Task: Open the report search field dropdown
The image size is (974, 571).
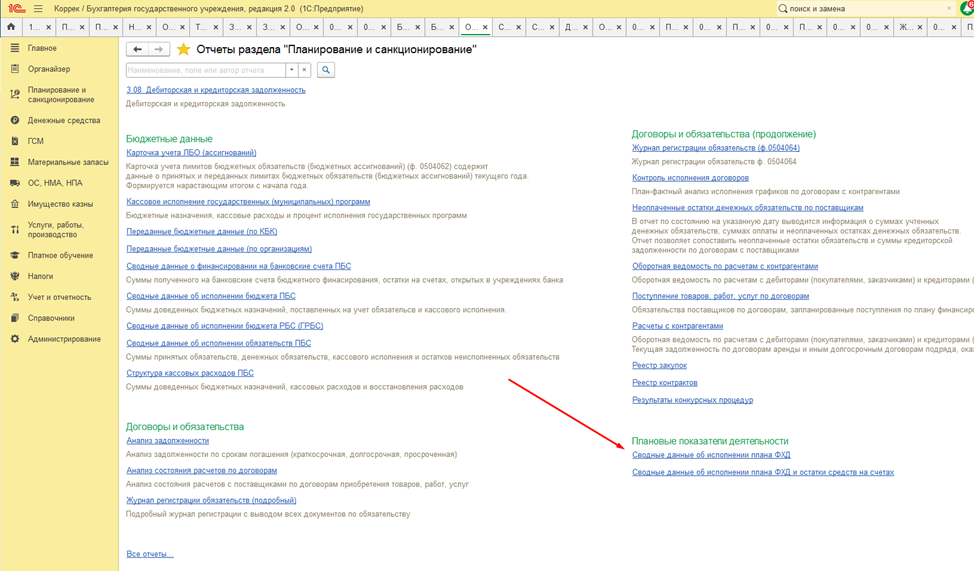Action: [x=291, y=70]
